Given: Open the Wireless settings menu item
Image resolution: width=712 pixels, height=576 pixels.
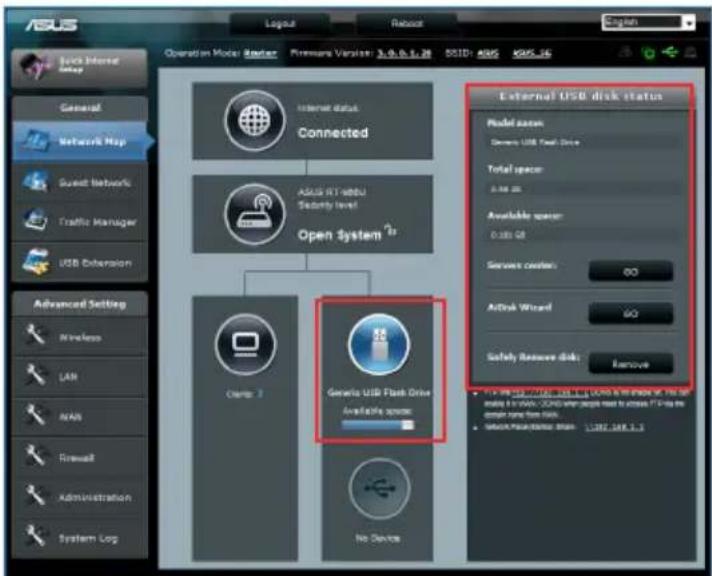Looking at the screenshot, I should pyautogui.click(x=79, y=337).
